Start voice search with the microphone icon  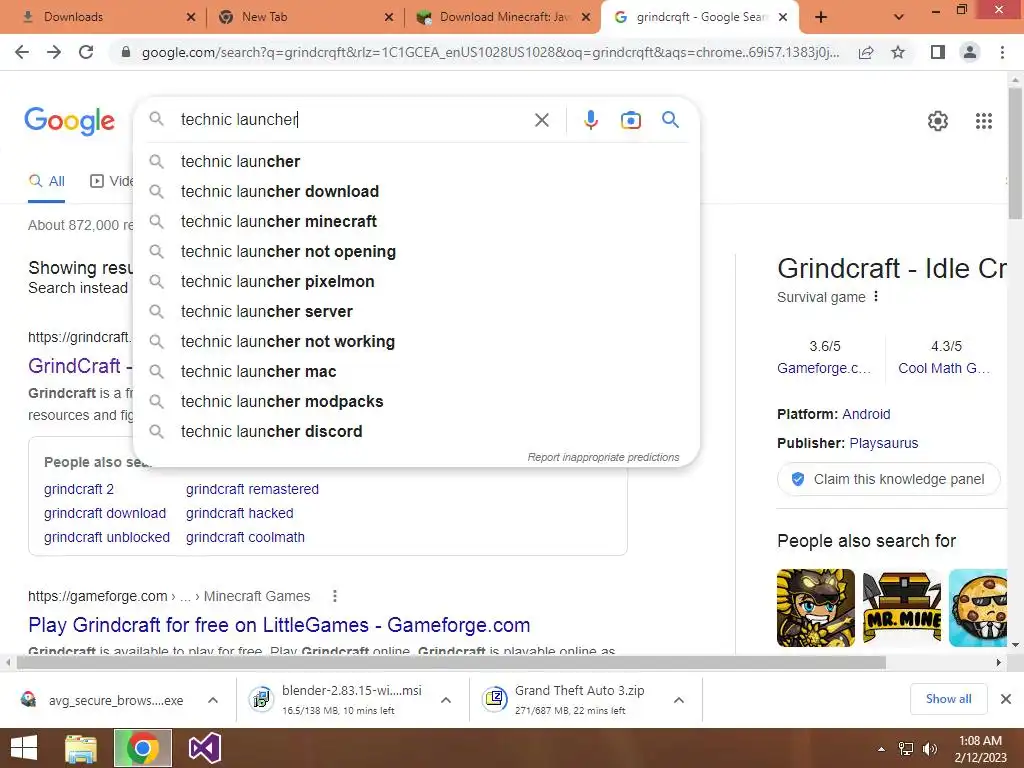(590, 120)
